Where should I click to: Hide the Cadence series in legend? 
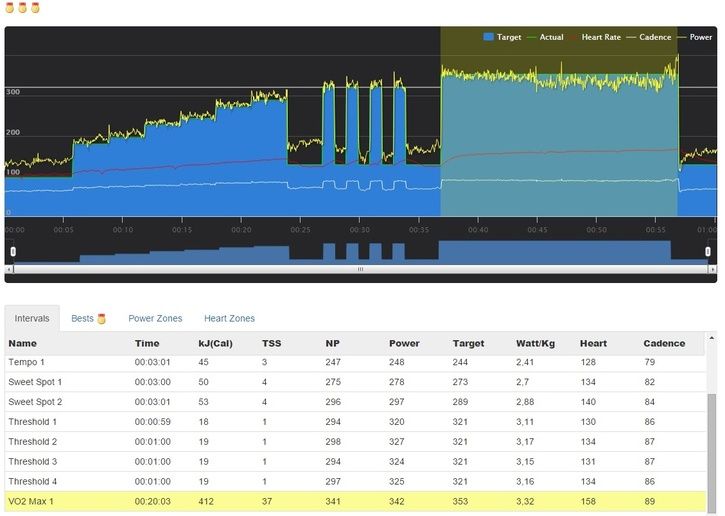pos(649,37)
